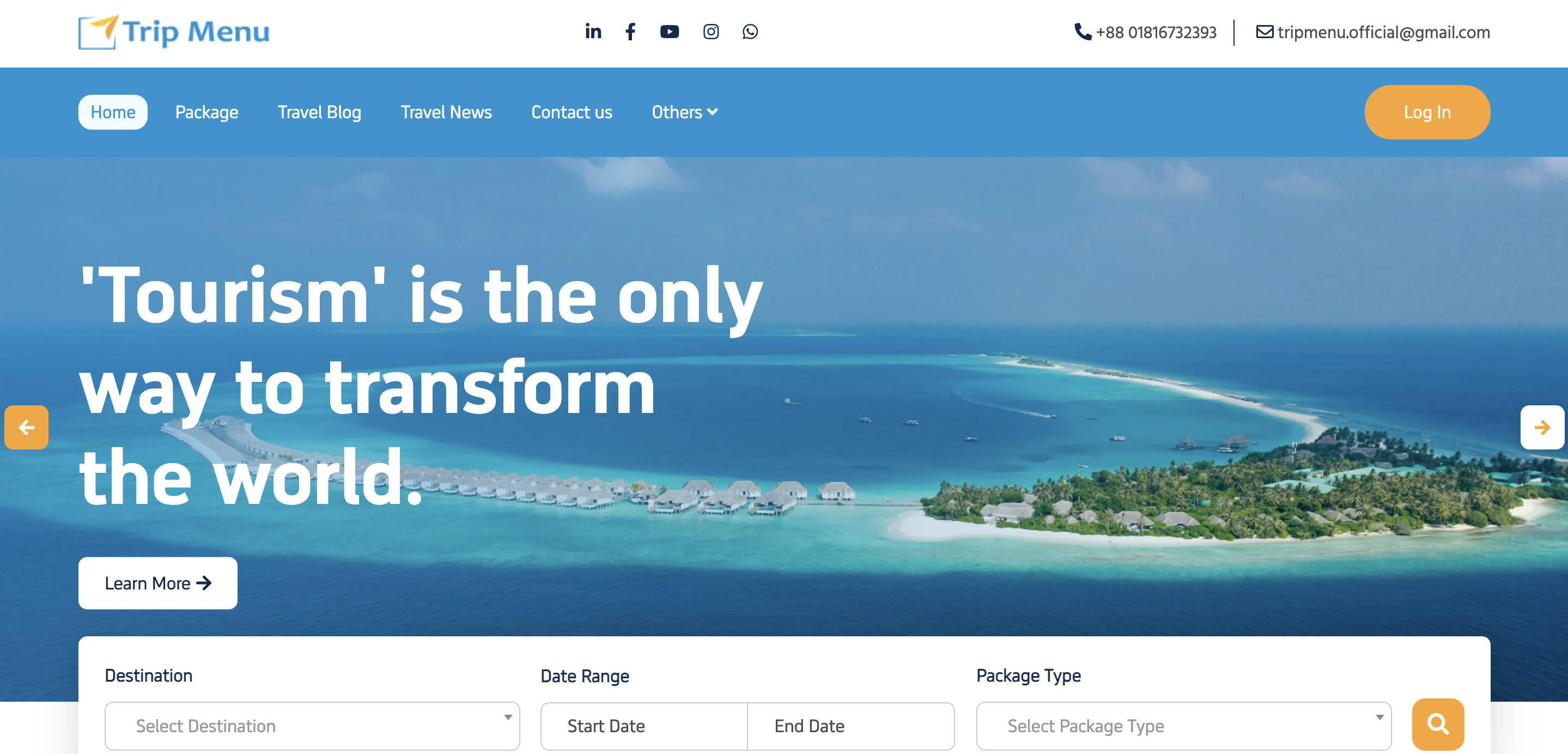The height and width of the screenshot is (754, 1568).
Task: Open the YouTube channel icon
Action: point(669,32)
